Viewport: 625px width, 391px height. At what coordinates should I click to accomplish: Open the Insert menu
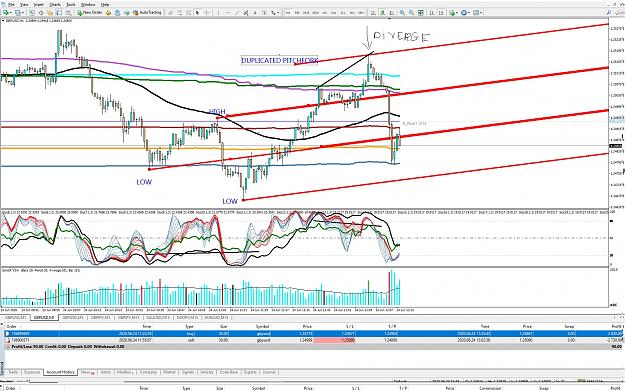pyautogui.click(x=39, y=5)
